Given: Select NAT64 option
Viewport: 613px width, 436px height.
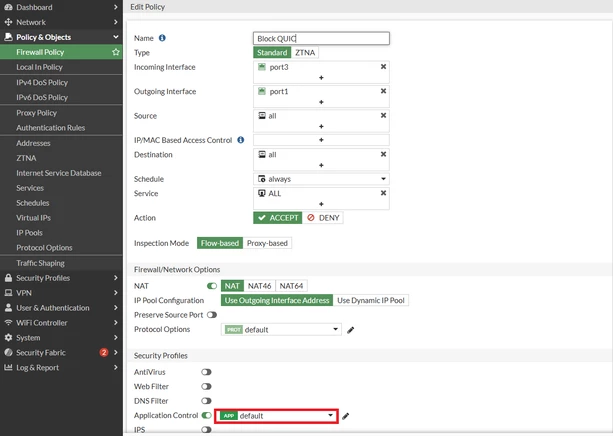Looking at the screenshot, I should (x=291, y=286).
